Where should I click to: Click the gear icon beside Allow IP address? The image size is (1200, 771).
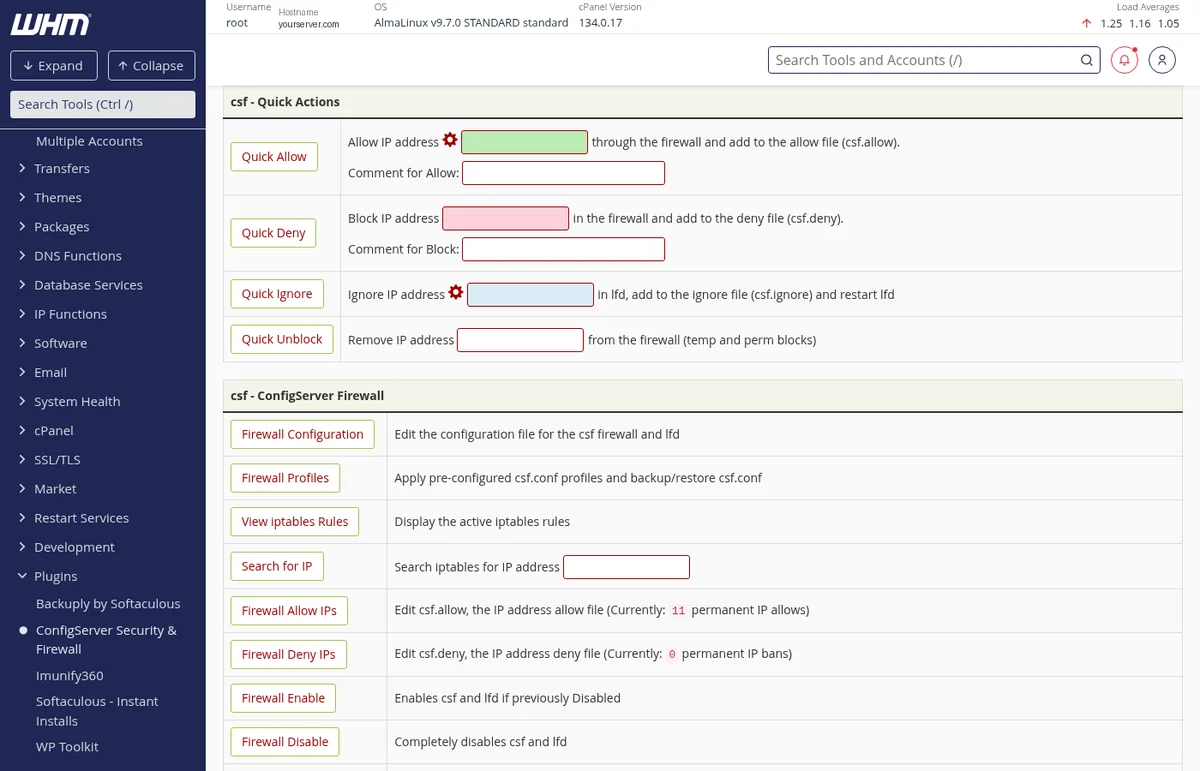[450, 140]
